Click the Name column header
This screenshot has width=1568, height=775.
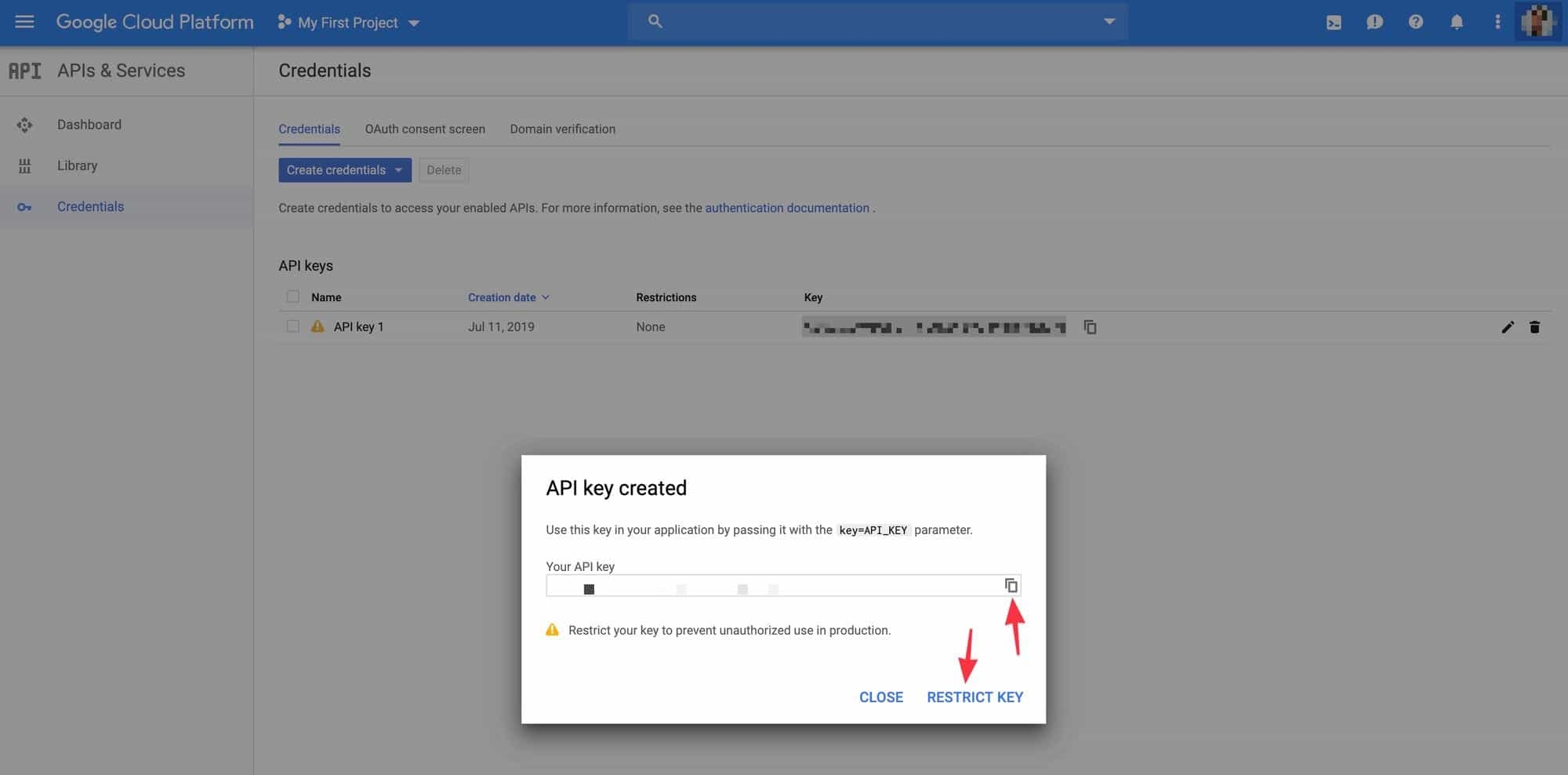point(326,297)
